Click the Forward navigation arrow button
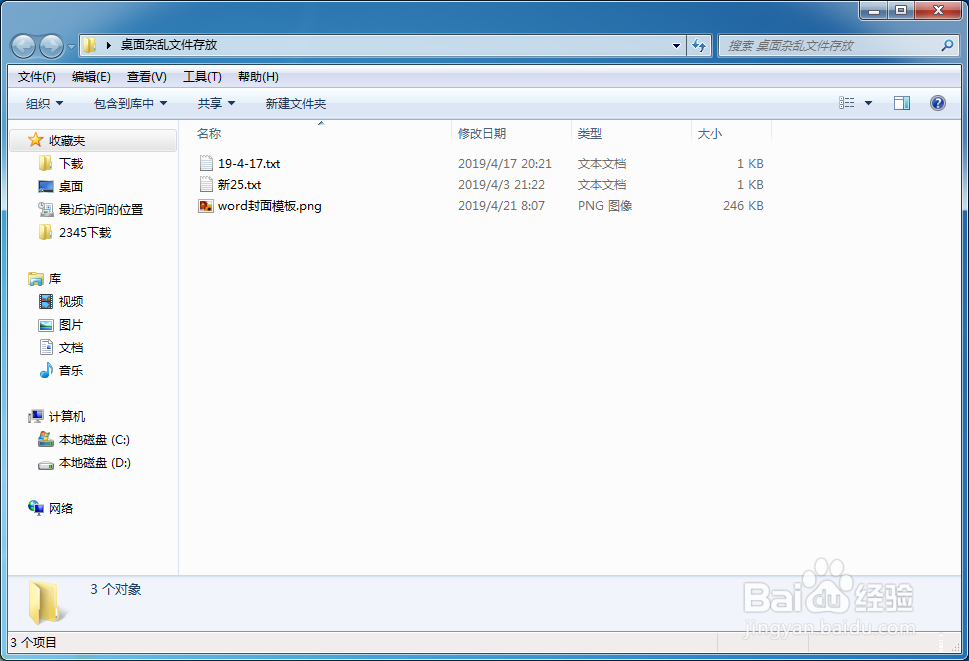969x661 pixels. pos(51,46)
